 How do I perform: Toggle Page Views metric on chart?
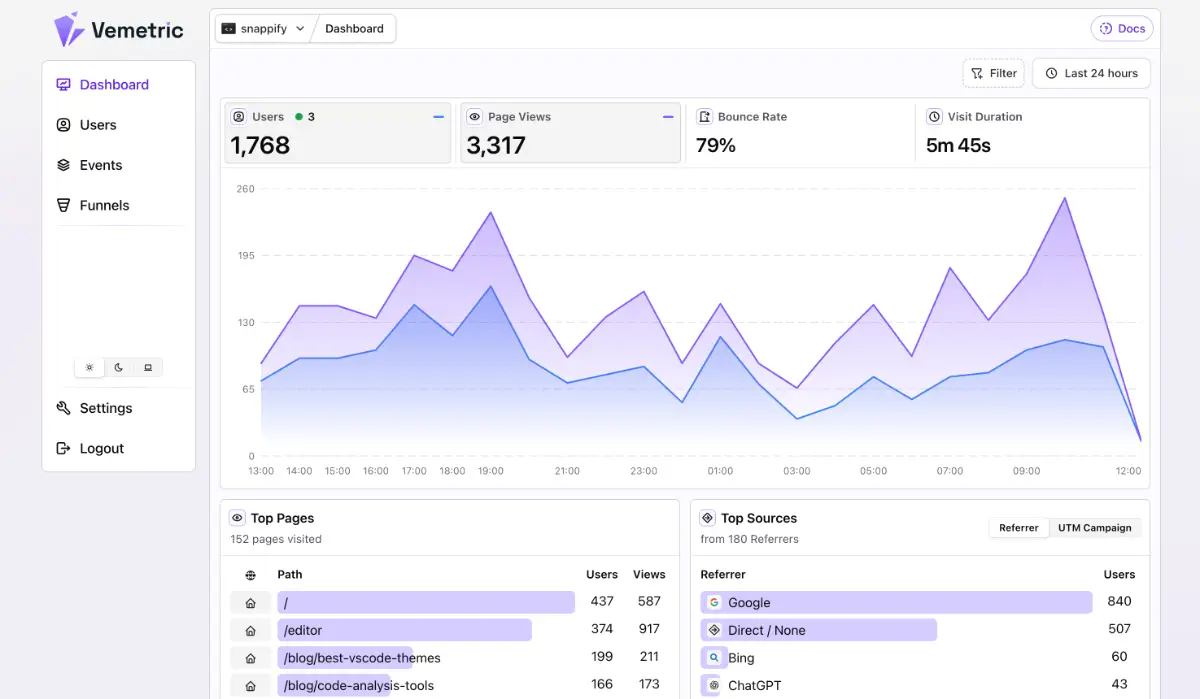tap(570, 132)
